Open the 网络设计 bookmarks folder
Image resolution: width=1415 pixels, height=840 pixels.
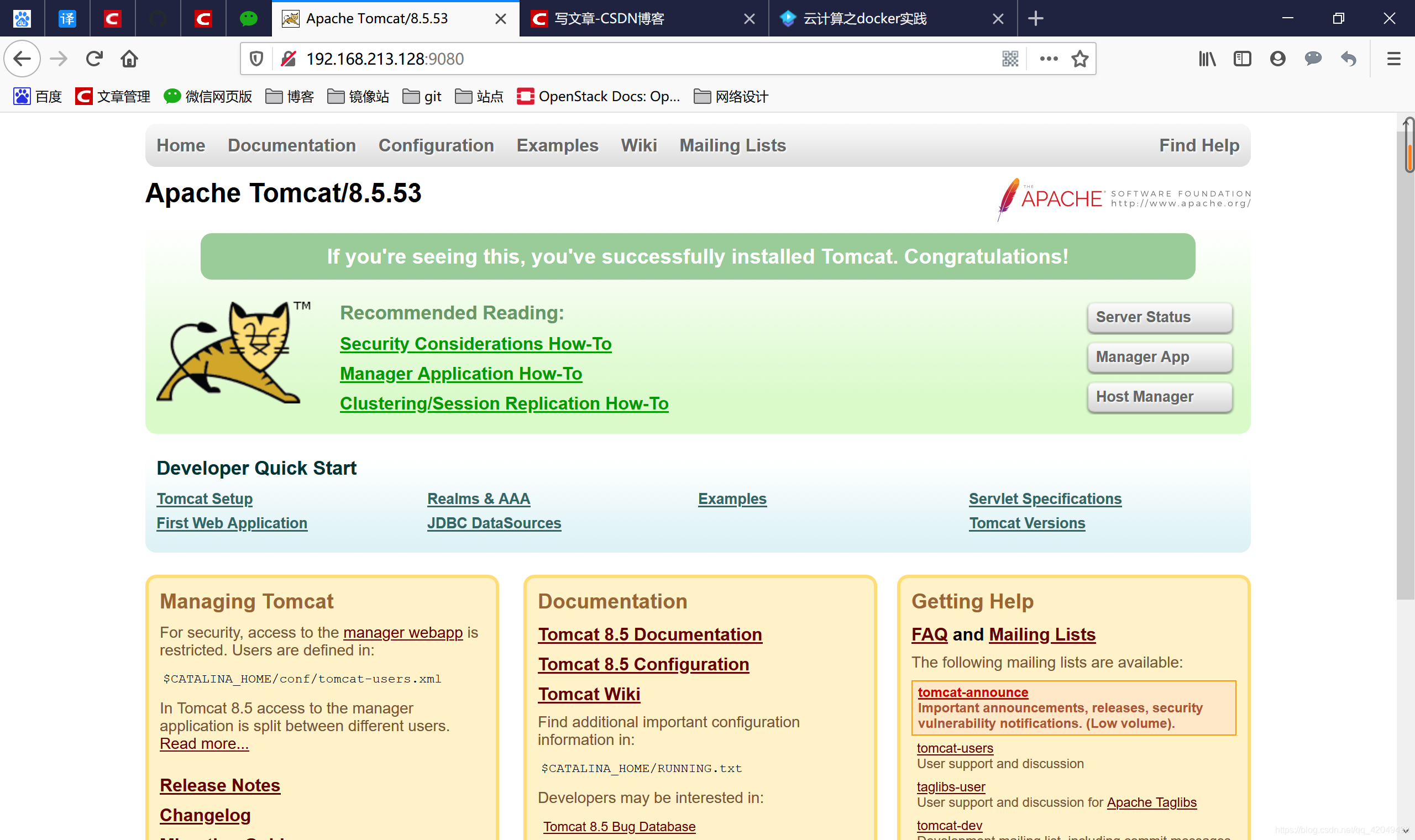tap(731, 97)
